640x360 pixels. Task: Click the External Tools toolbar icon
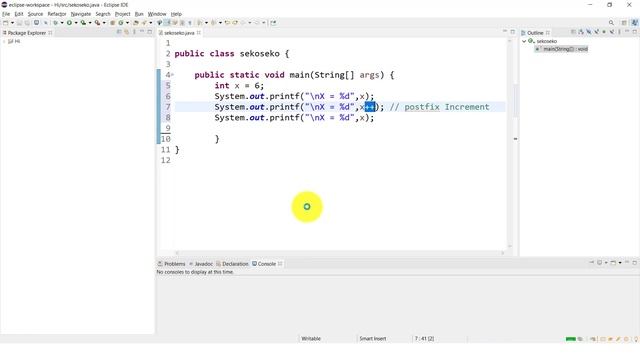click(x=97, y=23)
